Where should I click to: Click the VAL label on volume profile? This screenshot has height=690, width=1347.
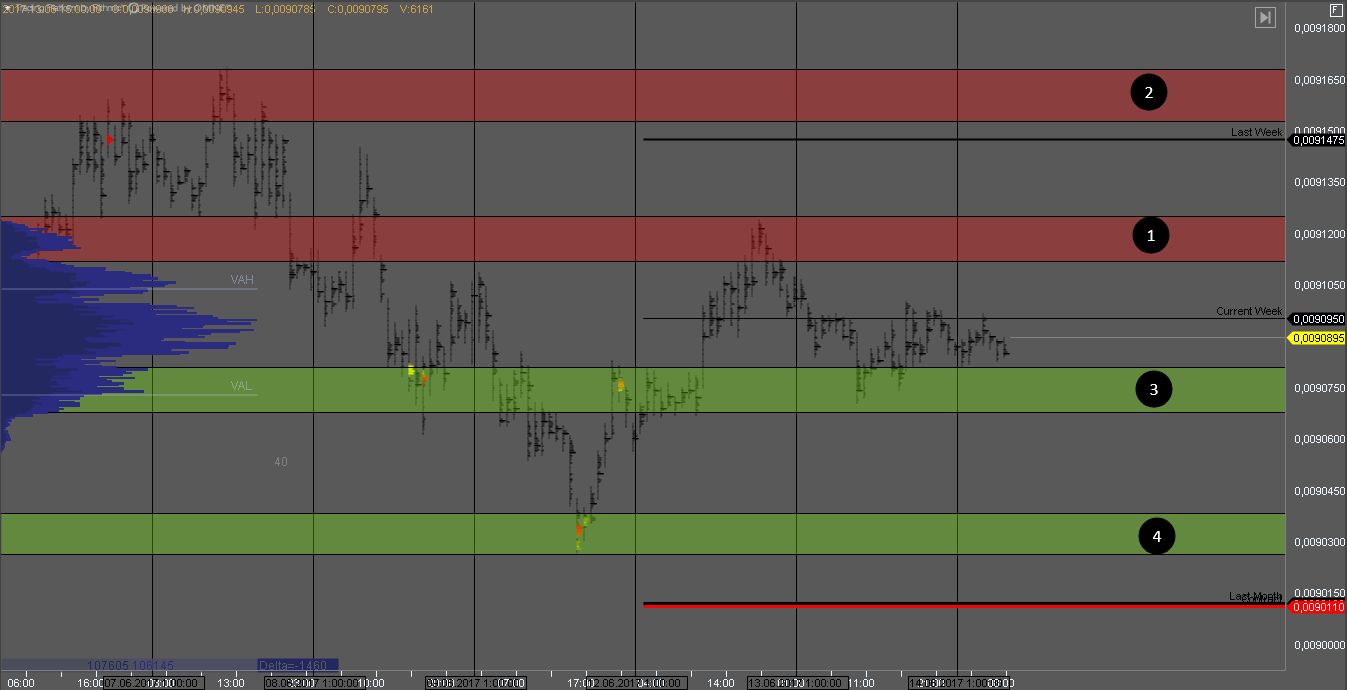coord(241,385)
